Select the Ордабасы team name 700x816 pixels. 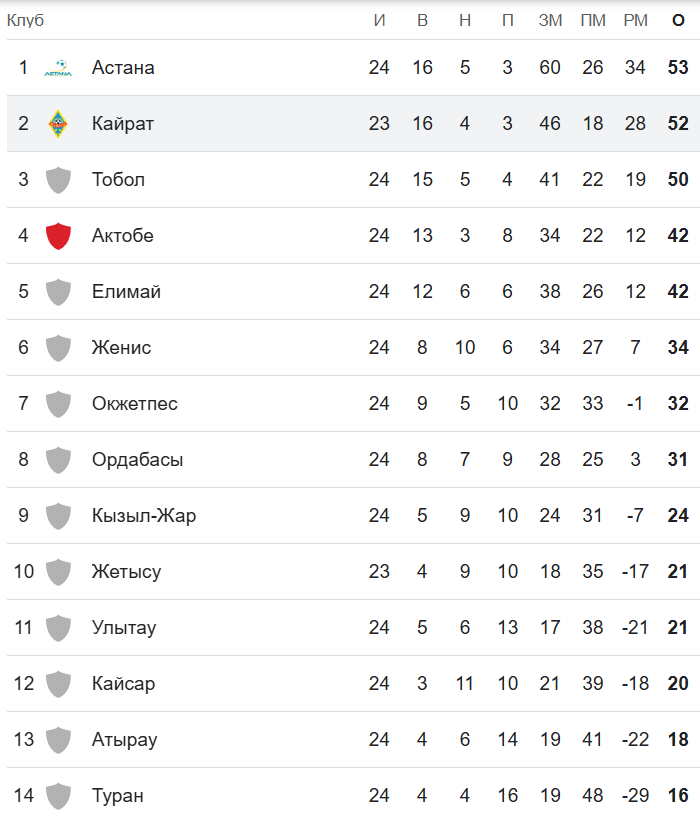coord(137,460)
